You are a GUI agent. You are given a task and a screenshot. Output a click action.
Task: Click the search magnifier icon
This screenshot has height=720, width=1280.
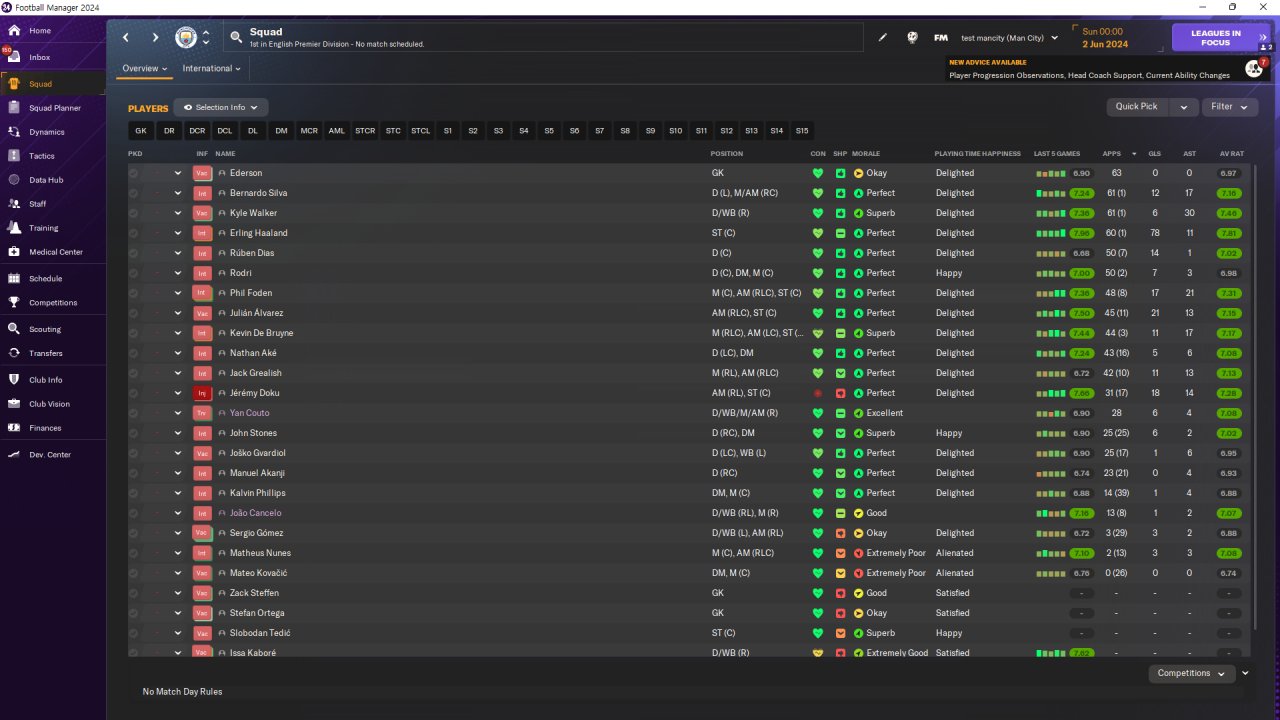click(x=236, y=37)
